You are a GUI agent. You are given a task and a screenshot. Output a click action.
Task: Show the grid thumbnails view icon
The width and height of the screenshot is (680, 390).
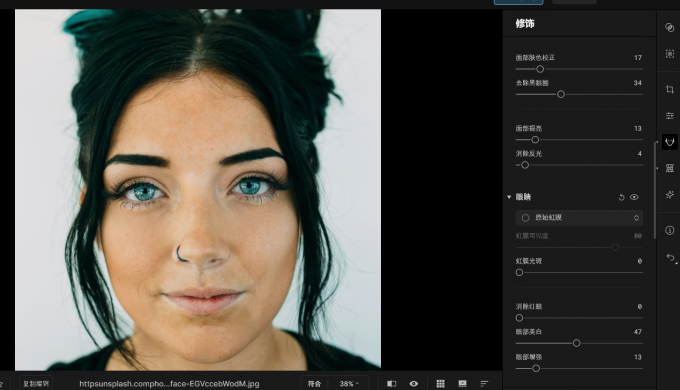coord(440,383)
